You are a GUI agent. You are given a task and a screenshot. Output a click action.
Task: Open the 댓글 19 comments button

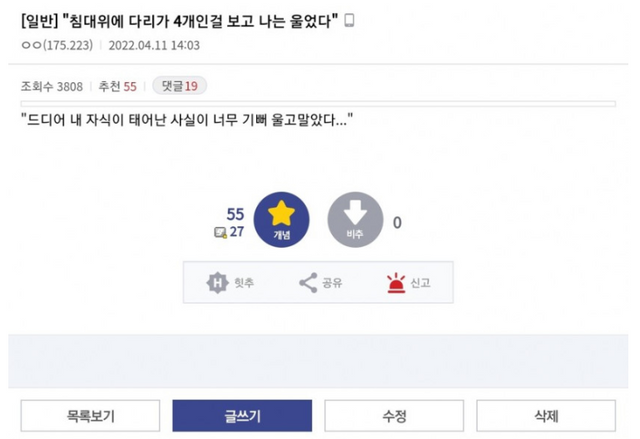point(179,86)
